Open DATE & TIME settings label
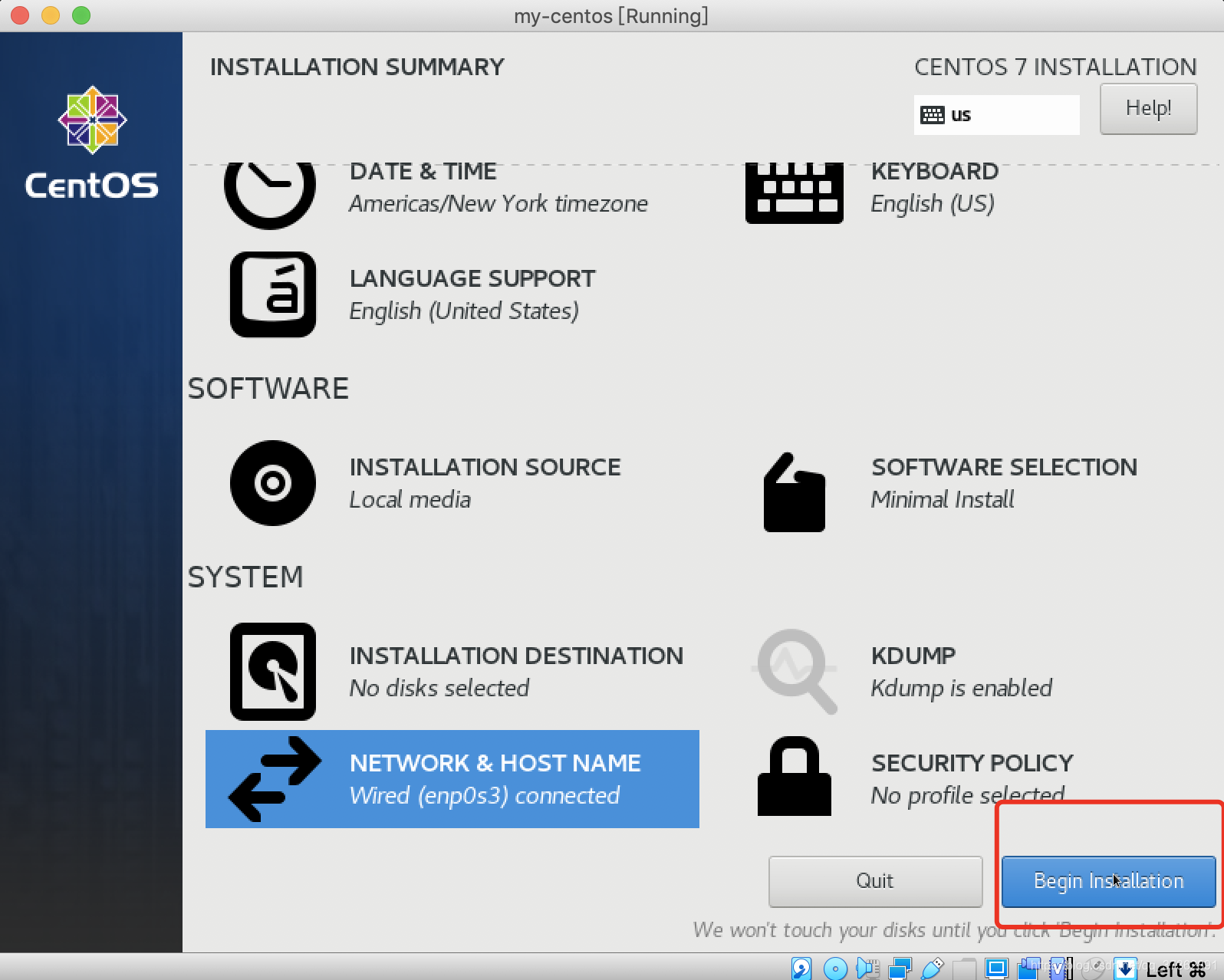 (x=423, y=171)
